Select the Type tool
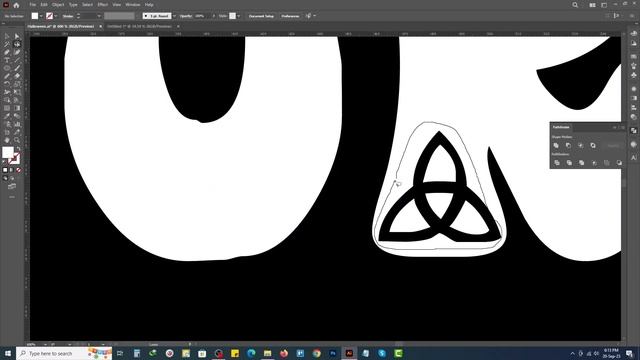This screenshot has height=360, width=640. click(x=7, y=60)
